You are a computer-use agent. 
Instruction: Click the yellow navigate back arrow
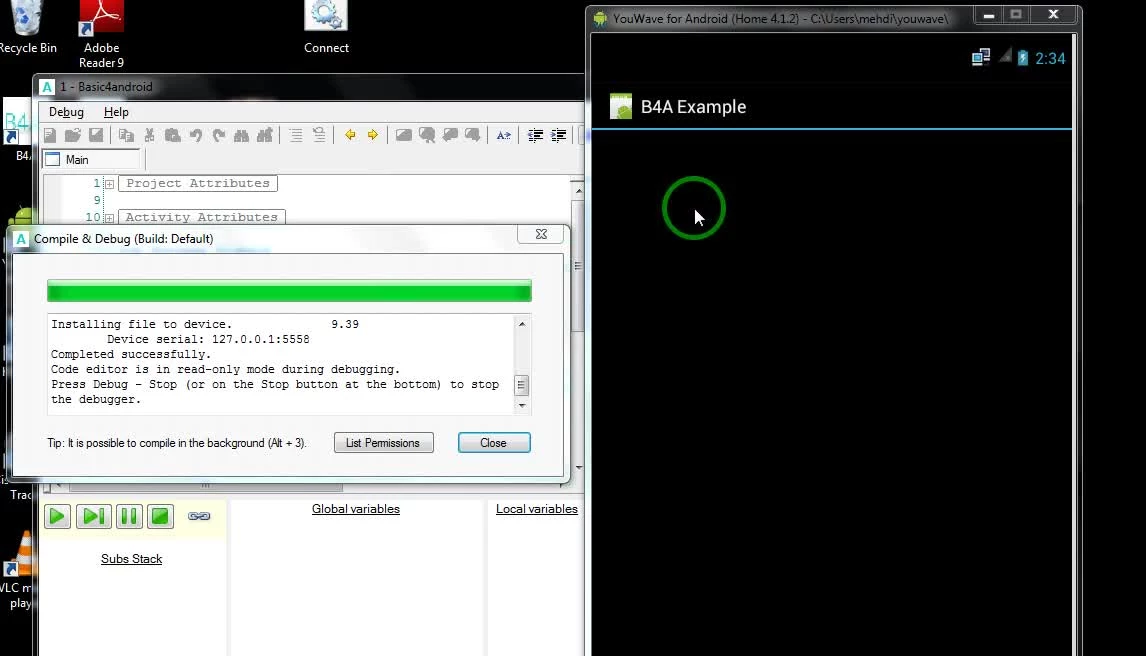[350, 135]
